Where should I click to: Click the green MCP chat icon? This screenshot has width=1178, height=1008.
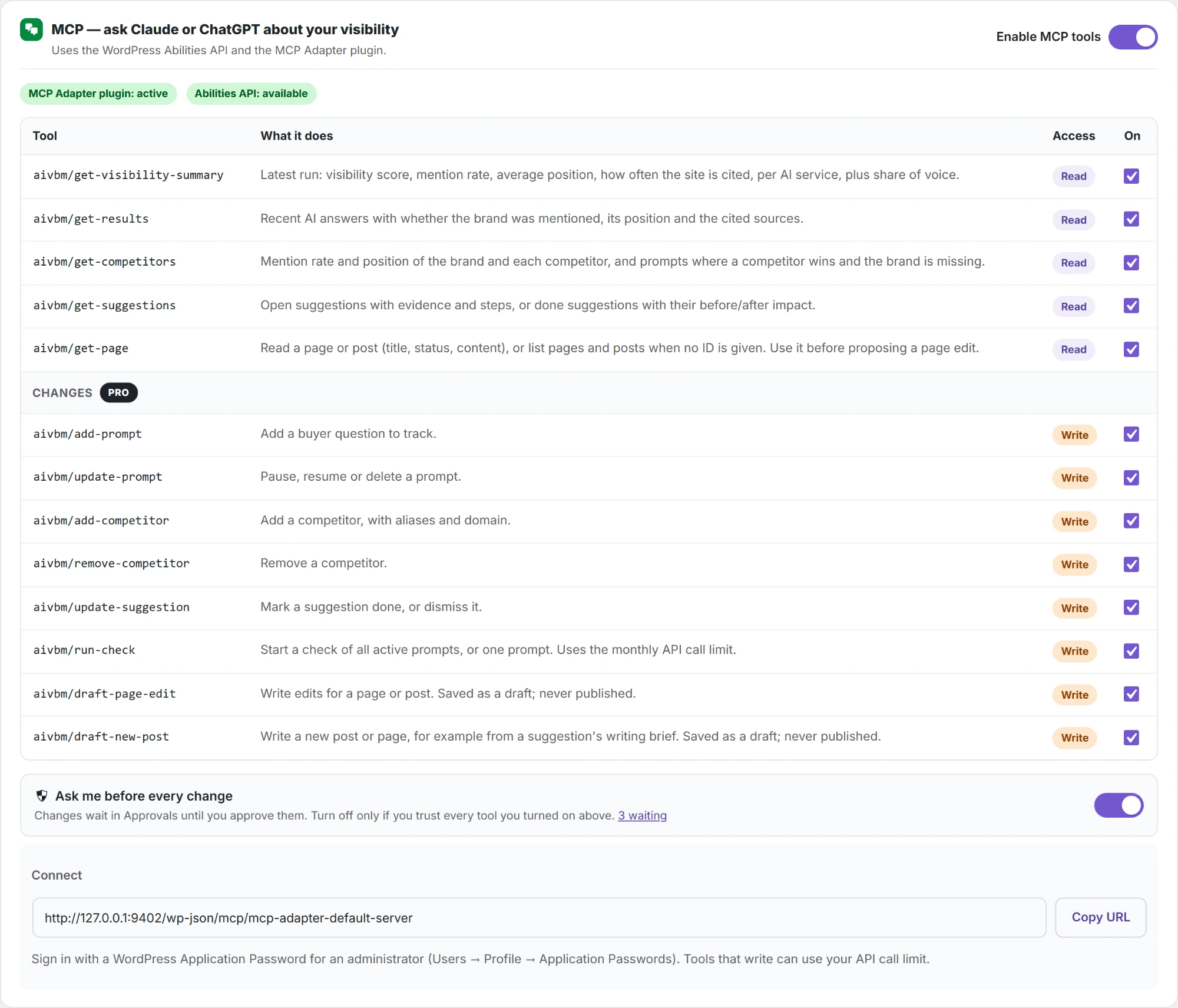[31, 29]
